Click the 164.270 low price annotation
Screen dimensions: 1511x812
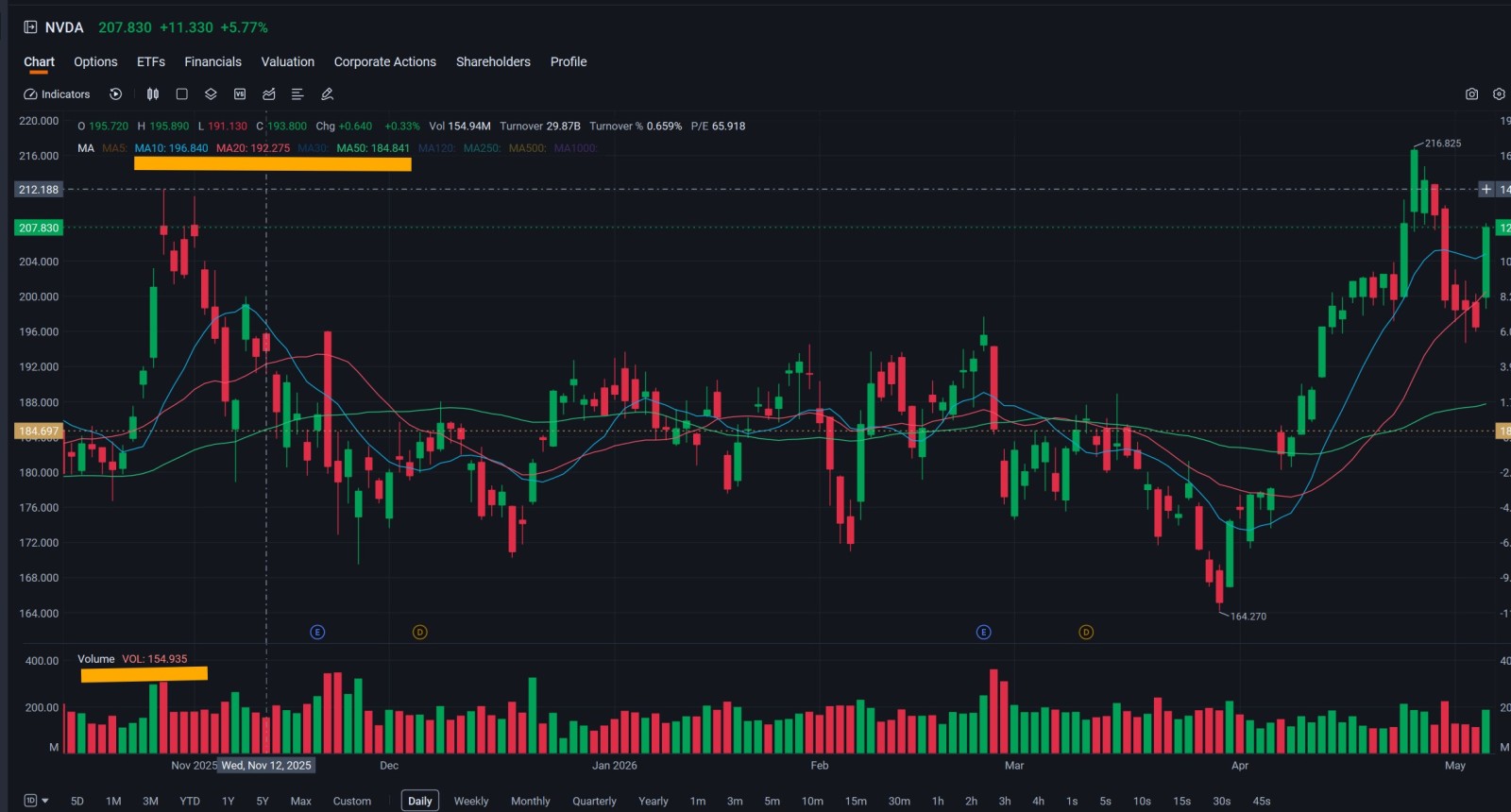pos(1248,617)
